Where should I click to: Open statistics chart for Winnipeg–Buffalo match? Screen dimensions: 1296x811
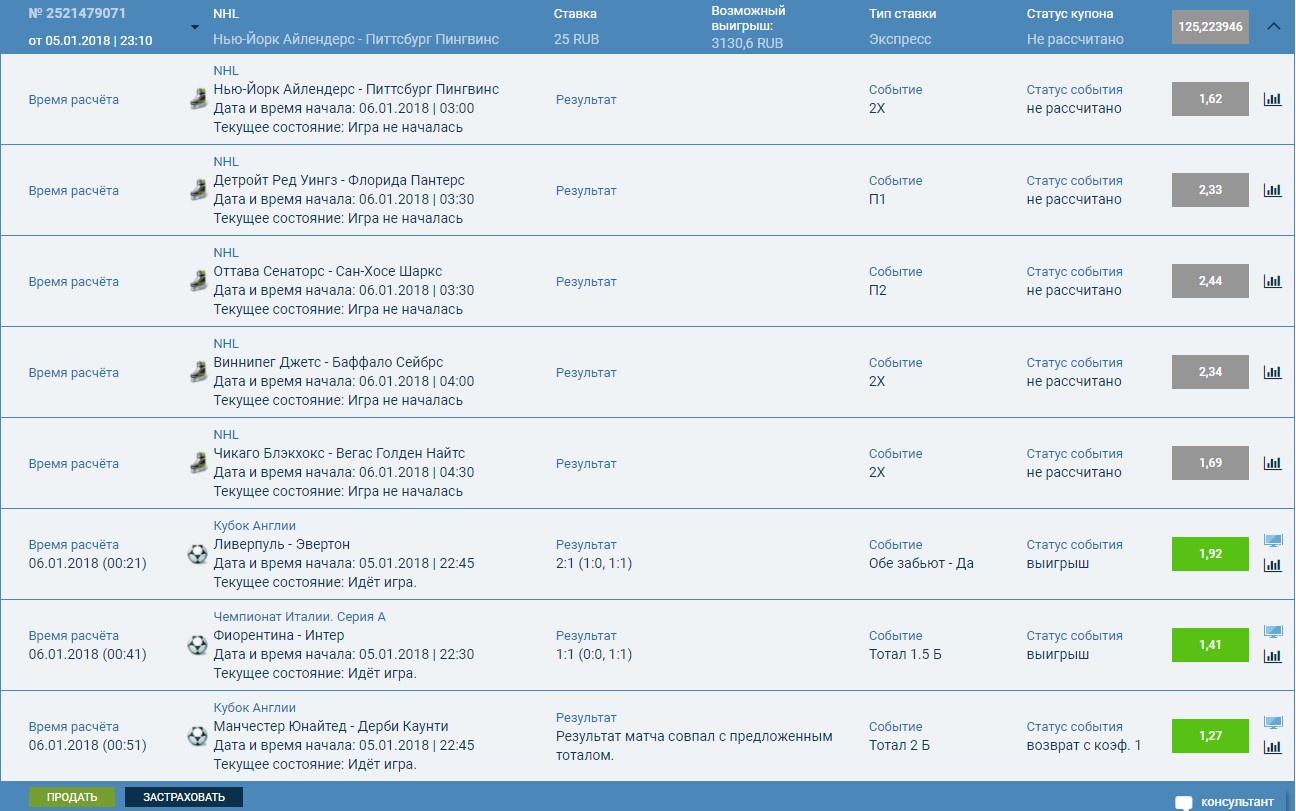(x=1272, y=372)
